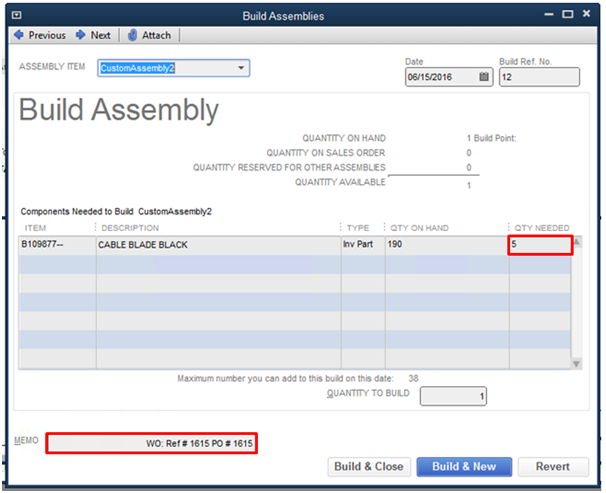The width and height of the screenshot is (606, 493).
Task: Open the calendar picker beside the Date field
Action: click(484, 77)
